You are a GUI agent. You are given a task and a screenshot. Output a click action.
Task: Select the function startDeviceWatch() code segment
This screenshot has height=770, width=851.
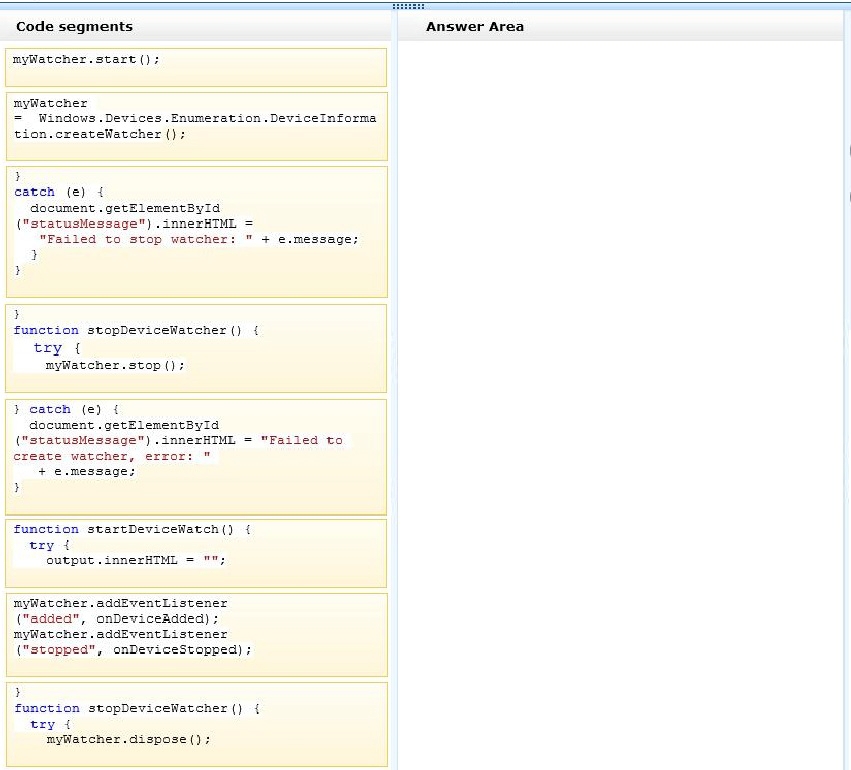tap(196, 553)
